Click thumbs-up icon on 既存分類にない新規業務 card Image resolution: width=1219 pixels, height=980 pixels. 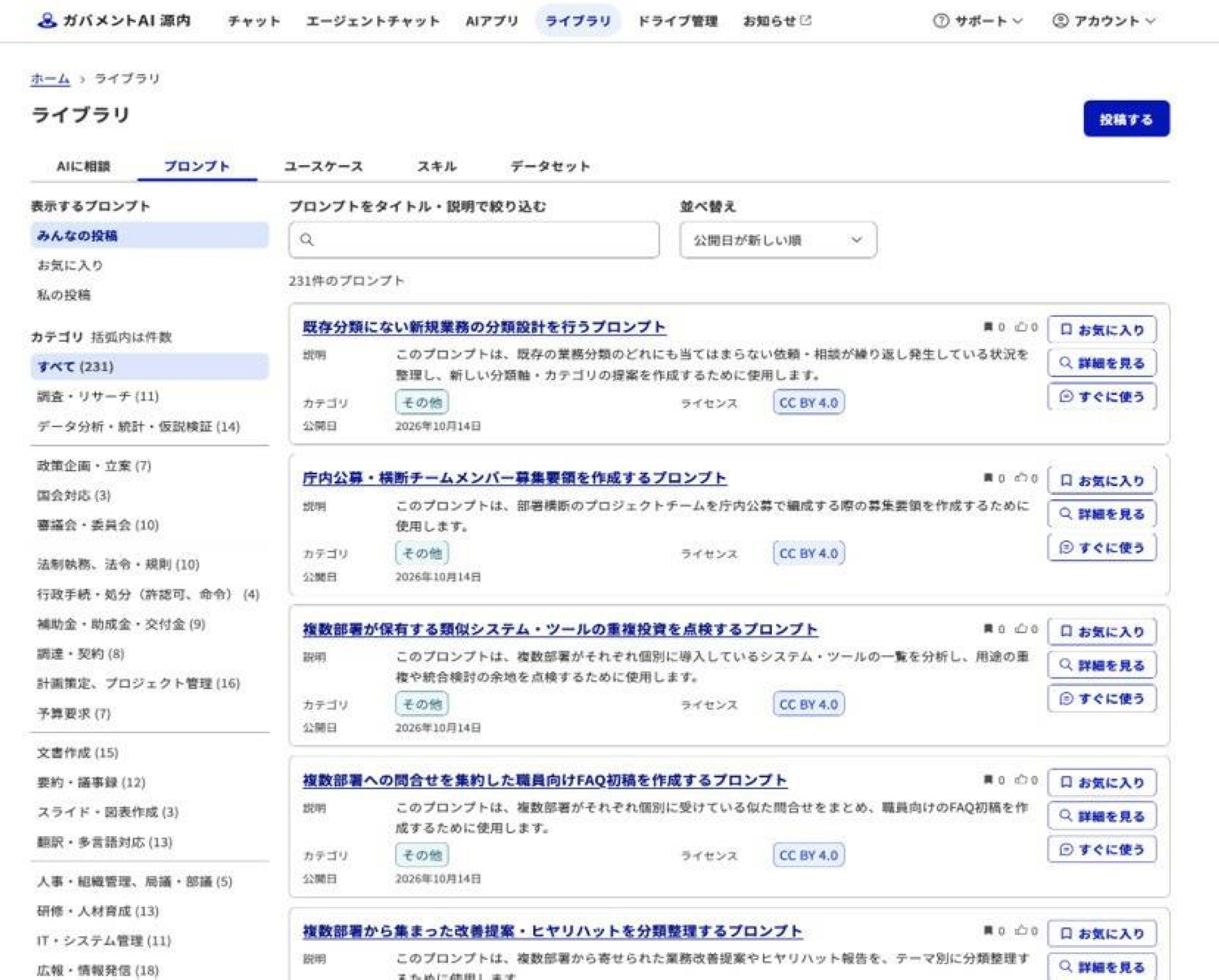point(1021,327)
